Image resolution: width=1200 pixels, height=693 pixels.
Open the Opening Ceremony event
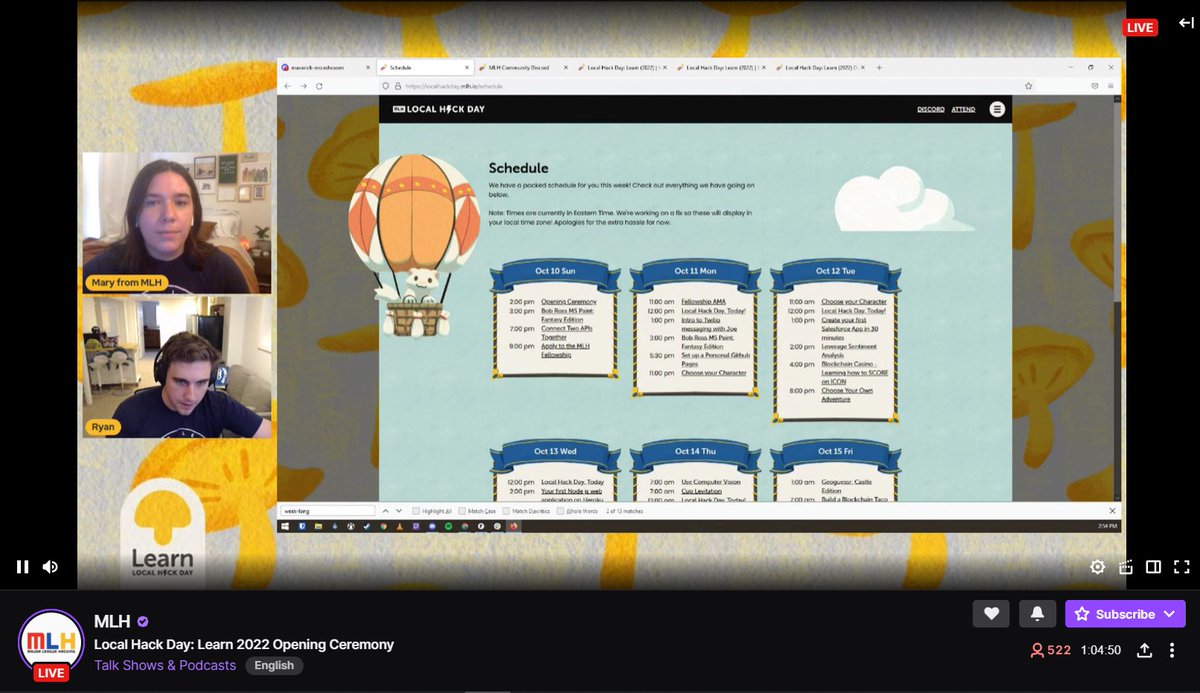568,301
